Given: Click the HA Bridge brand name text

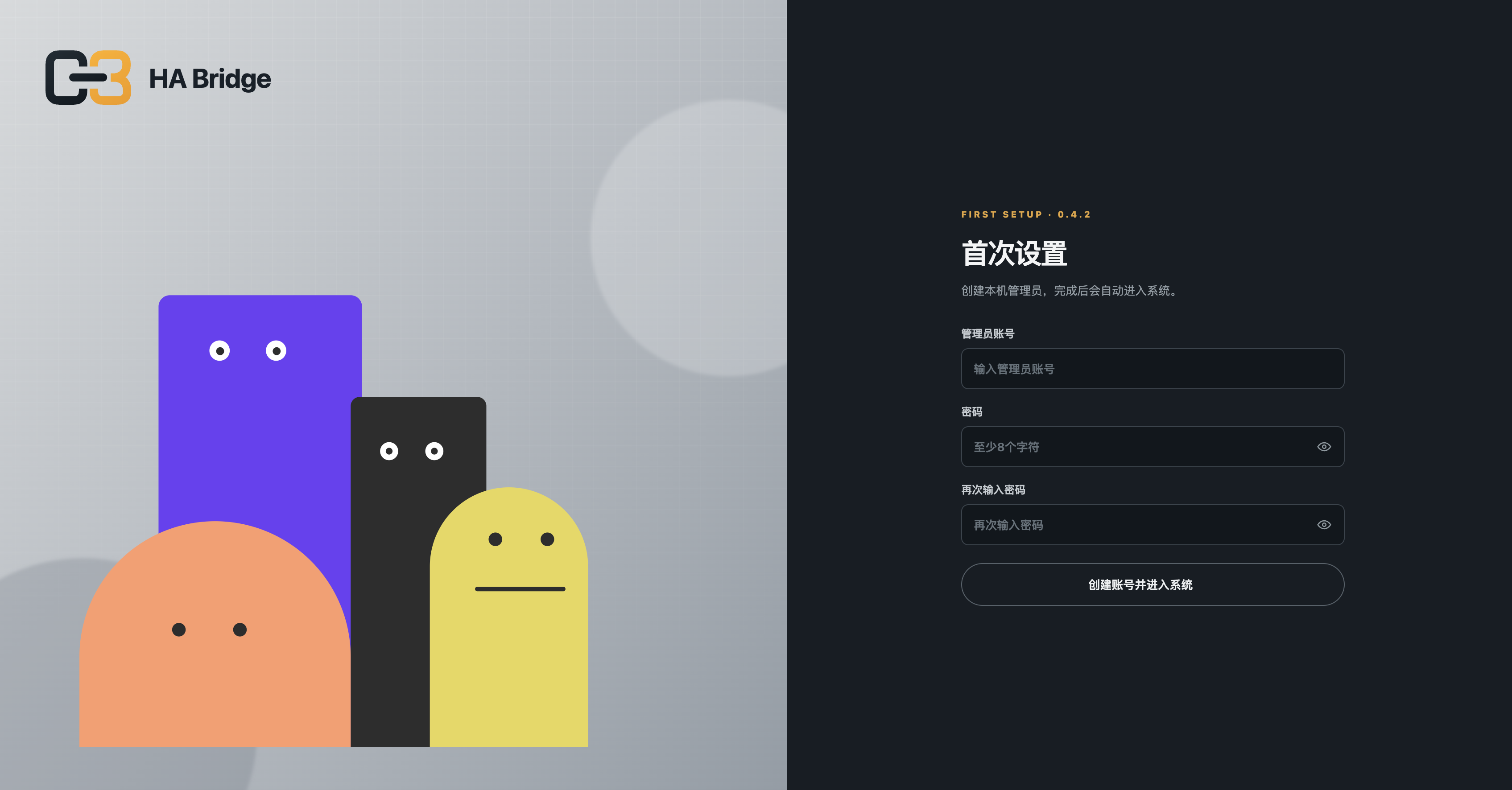Looking at the screenshot, I should click(x=210, y=79).
